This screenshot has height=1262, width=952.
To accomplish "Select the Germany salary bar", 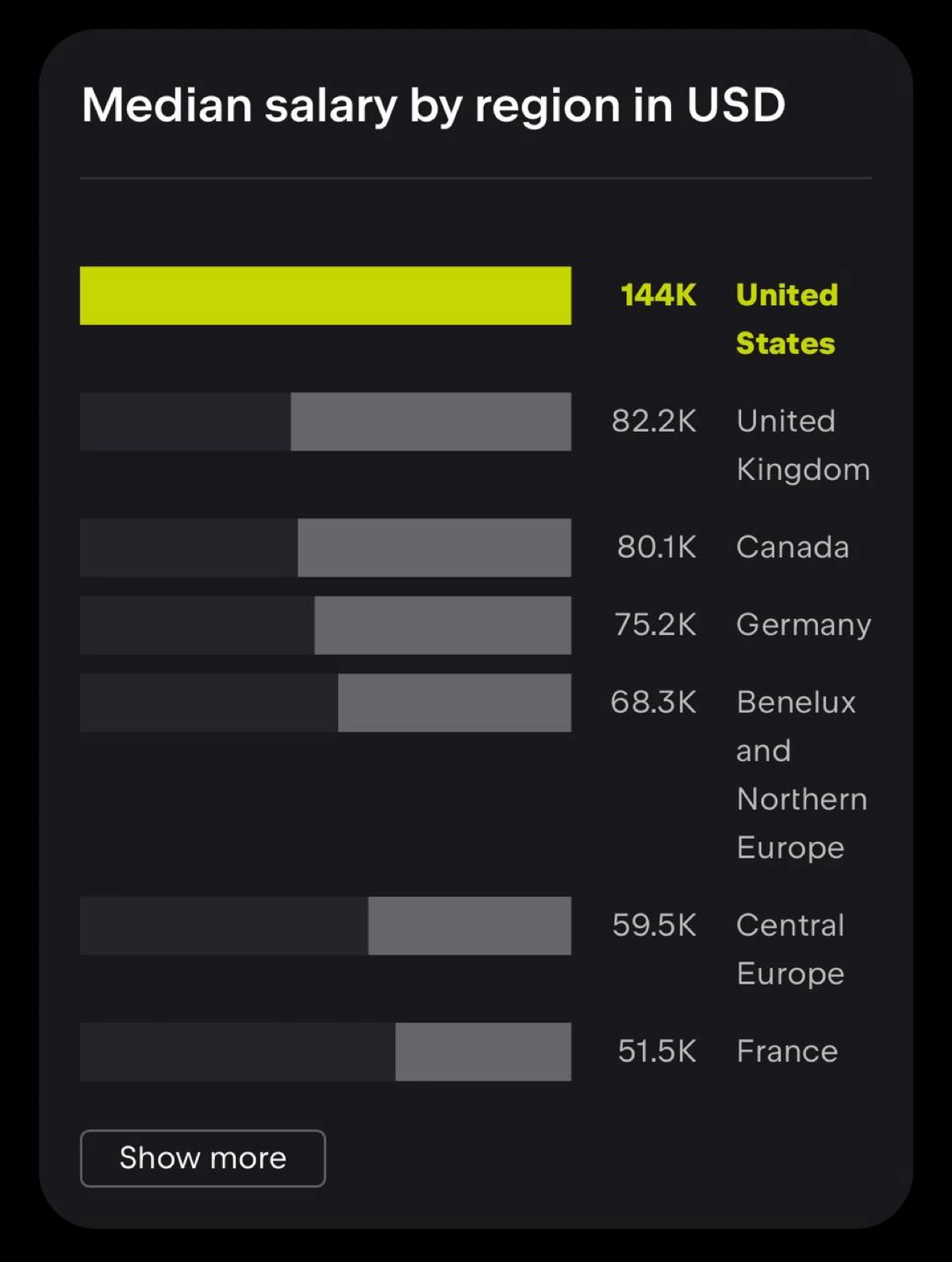I will [325, 625].
